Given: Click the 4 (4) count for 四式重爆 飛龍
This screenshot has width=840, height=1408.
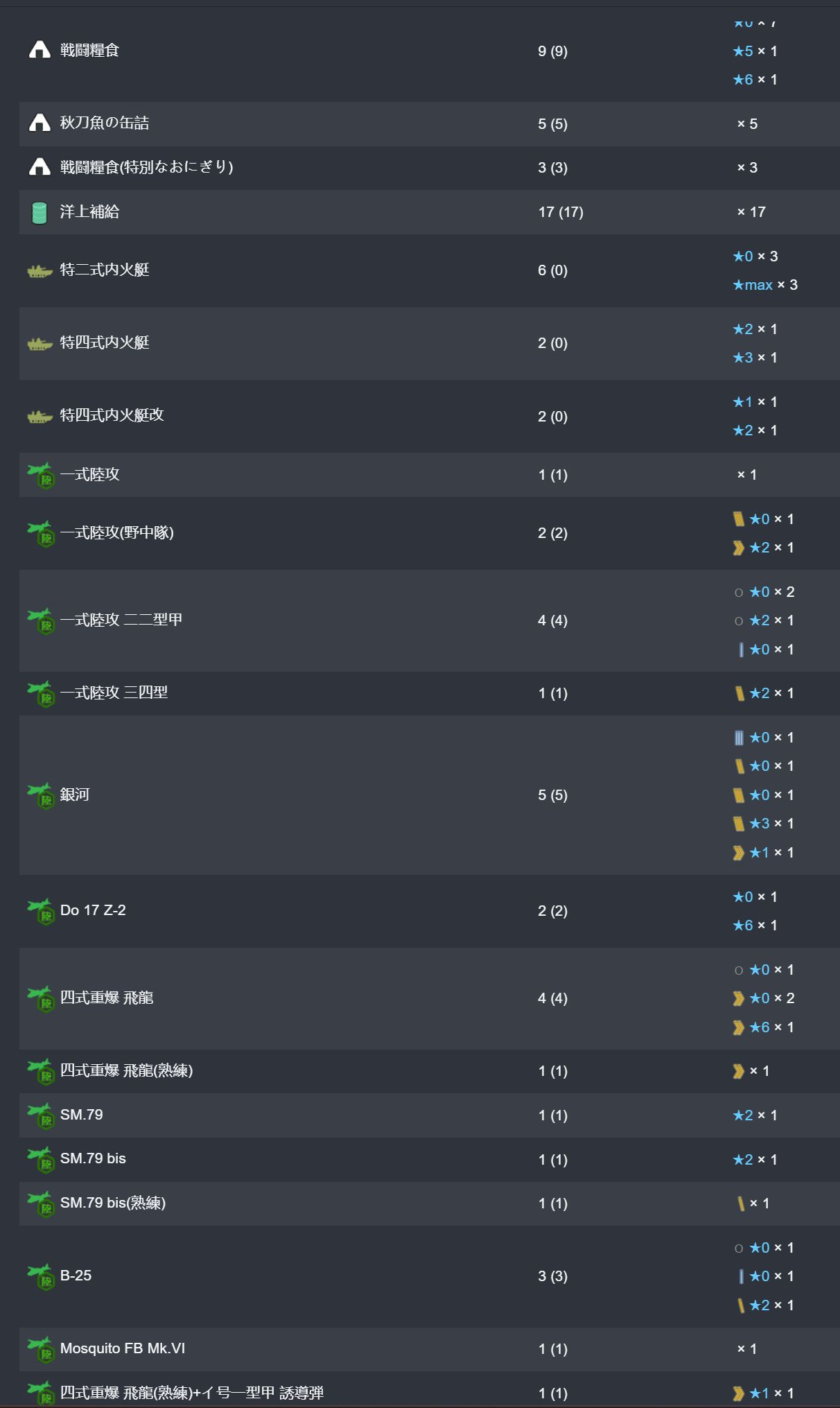Looking at the screenshot, I should pyautogui.click(x=552, y=998).
